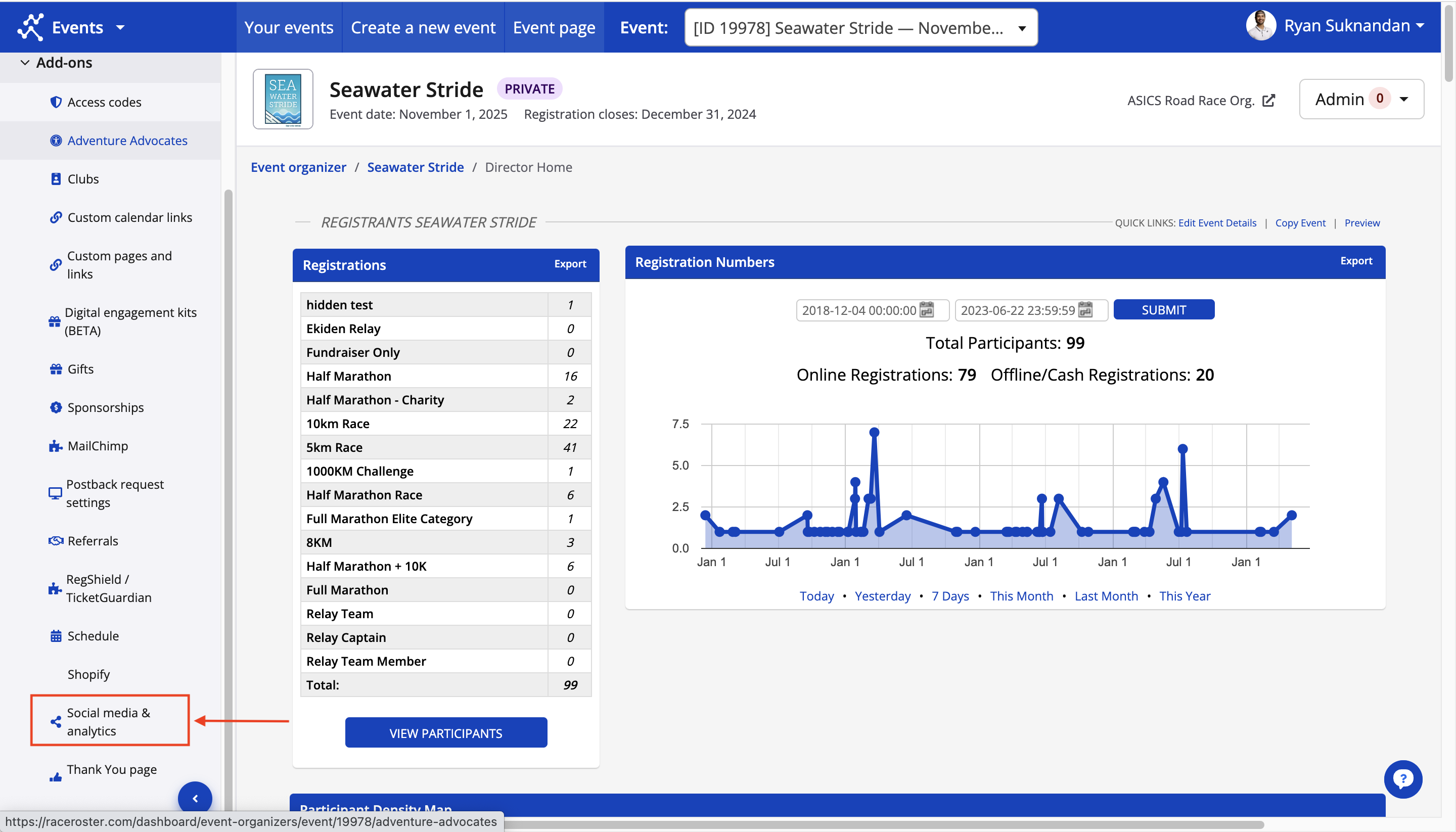Viewport: 1456px width, 832px height.
Task: Click the Clubs icon in sidebar
Action: click(55, 178)
